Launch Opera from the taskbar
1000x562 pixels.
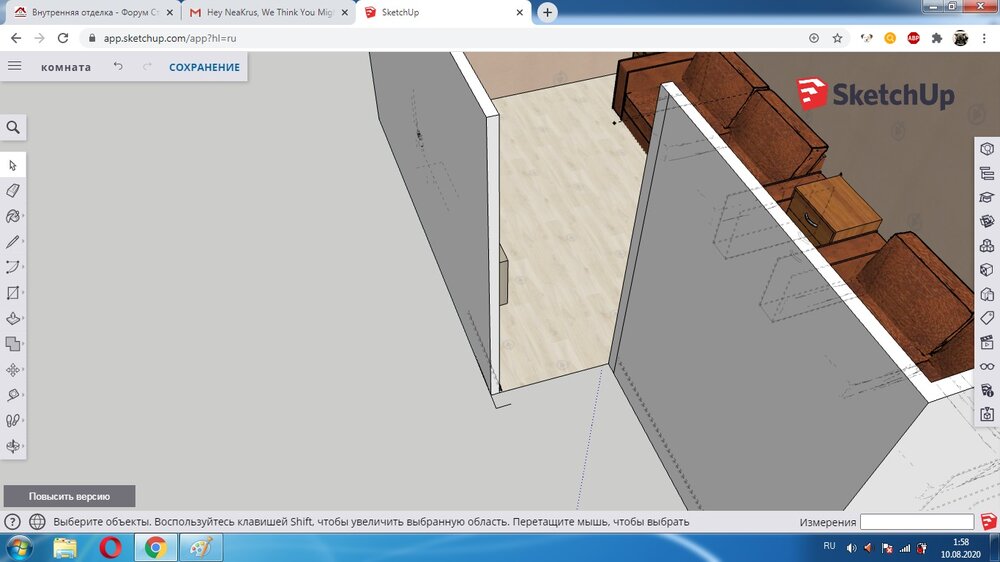[x=110, y=548]
